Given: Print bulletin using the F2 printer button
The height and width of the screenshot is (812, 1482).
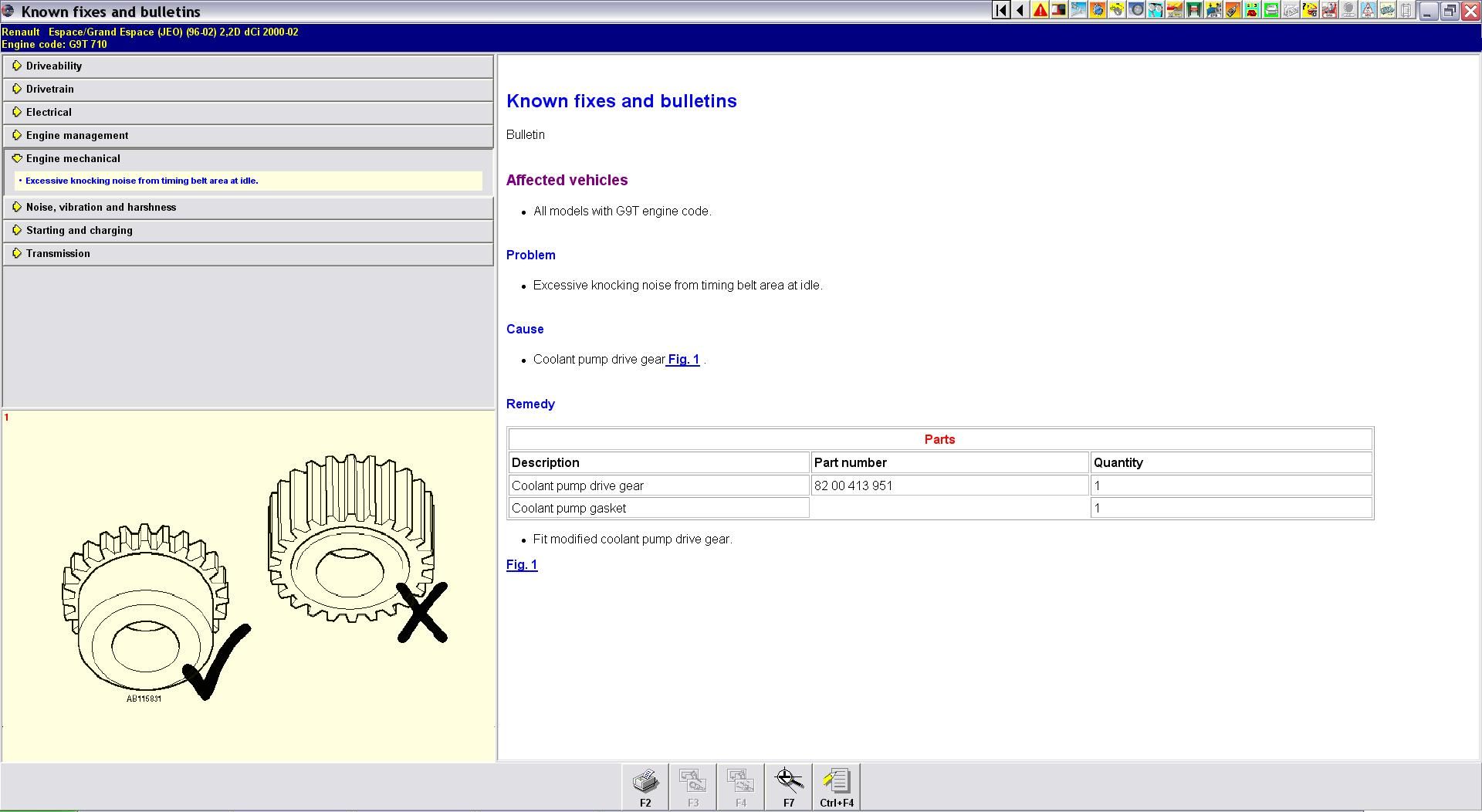Looking at the screenshot, I should (x=645, y=787).
